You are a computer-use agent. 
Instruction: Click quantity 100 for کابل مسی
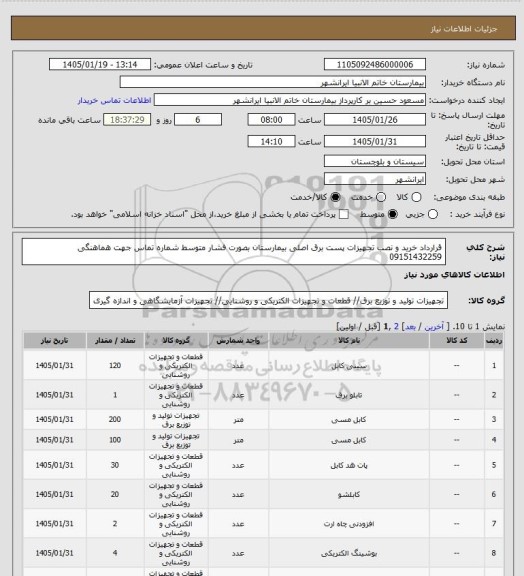[115, 440]
